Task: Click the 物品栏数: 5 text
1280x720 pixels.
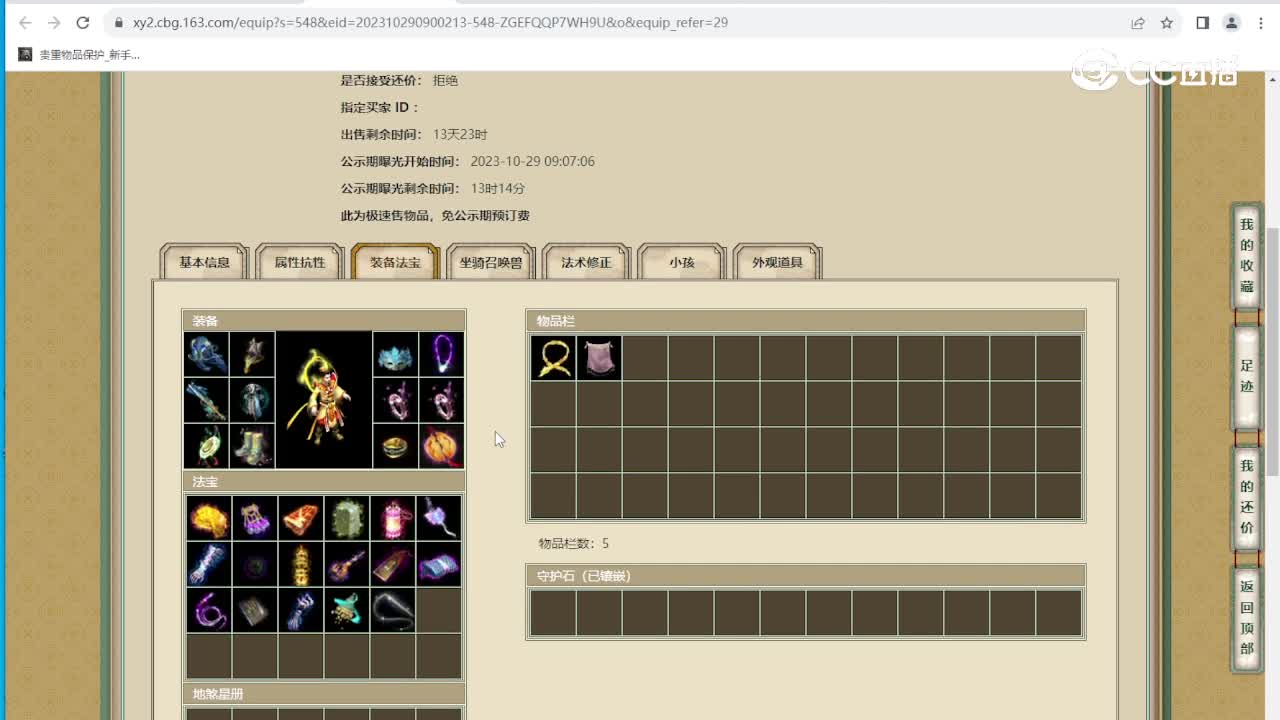Action: pyautogui.click(x=574, y=543)
